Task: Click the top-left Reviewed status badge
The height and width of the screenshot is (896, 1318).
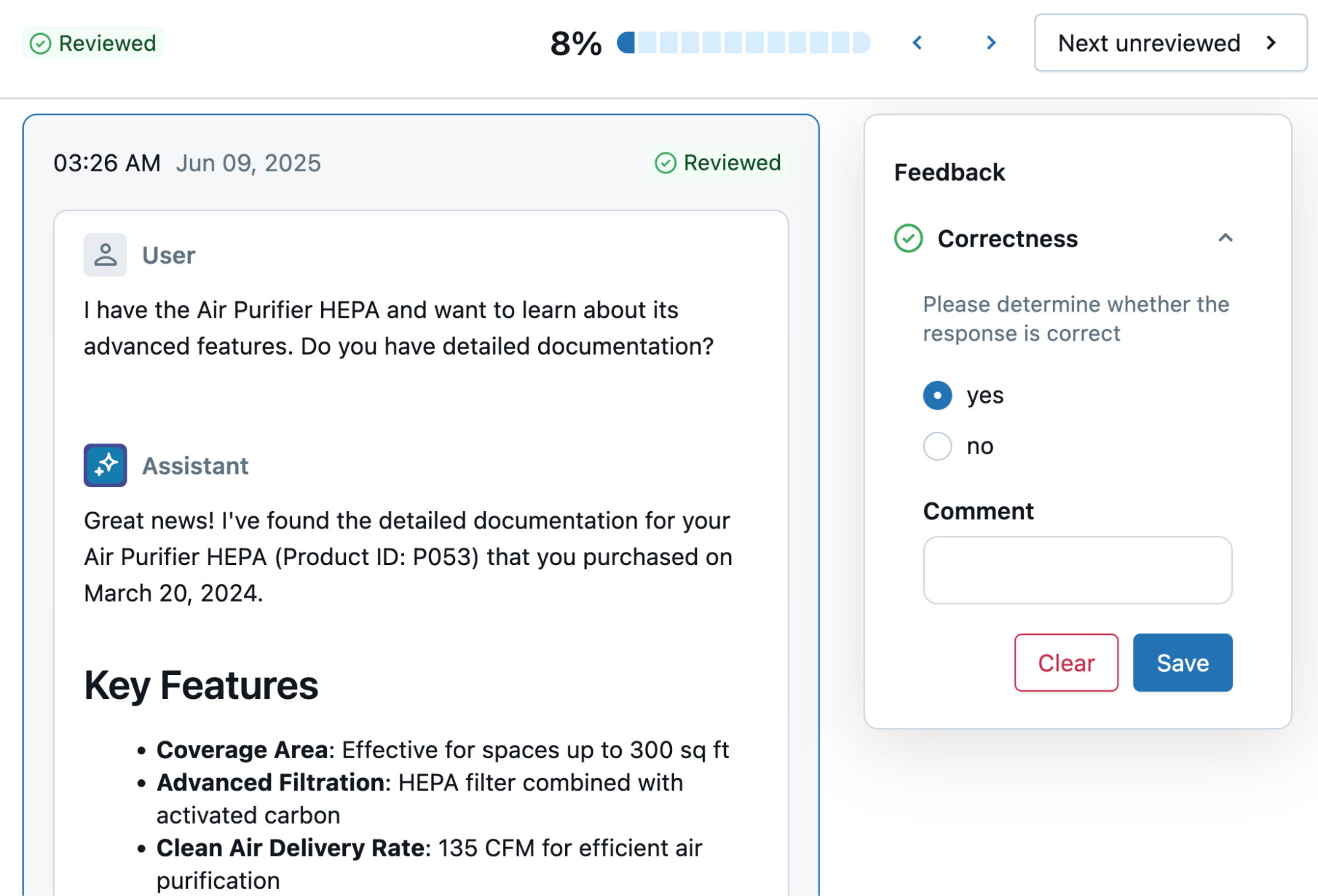Action: pyautogui.click(x=93, y=44)
